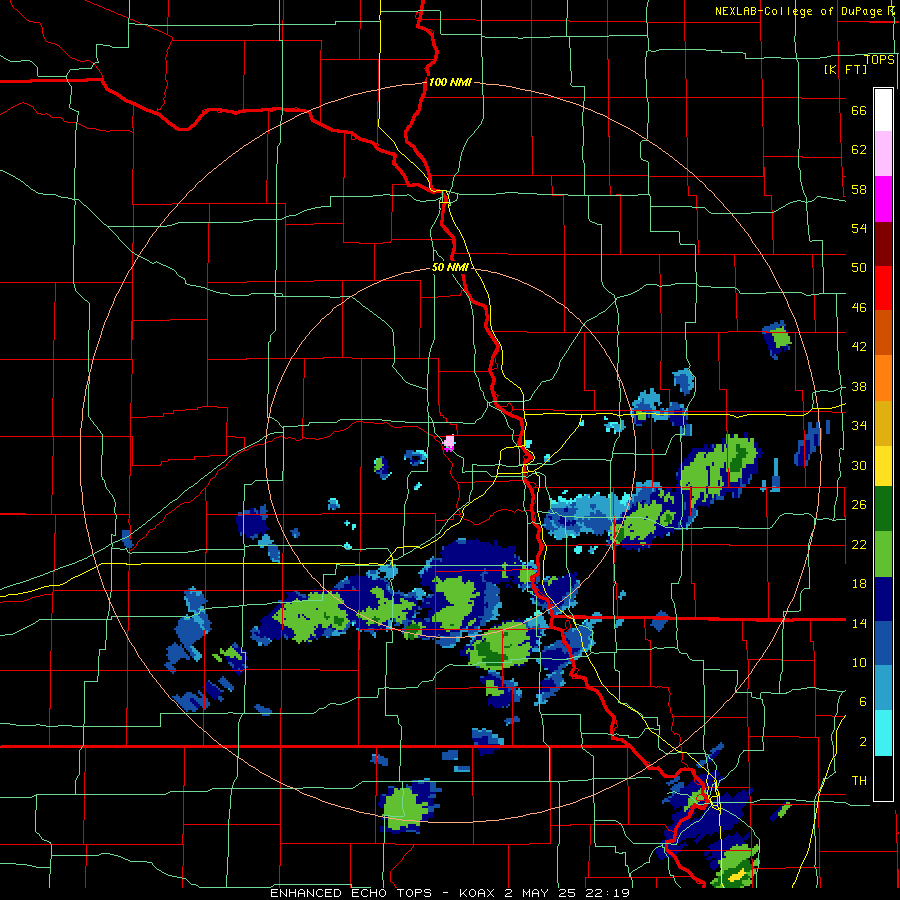The height and width of the screenshot is (900, 900).
Task: Click the '6' legend value
Action: pyautogui.click(x=863, y=702)
